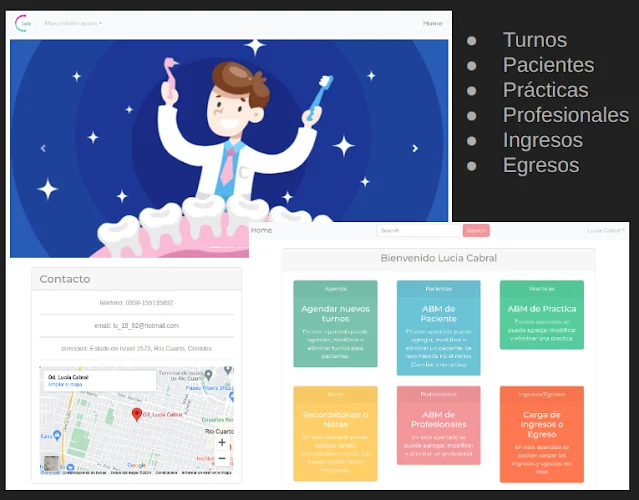Screen dimensions: 639x500
Task: Click the clinic logo in the navbar
Action: tap(23, 23)
